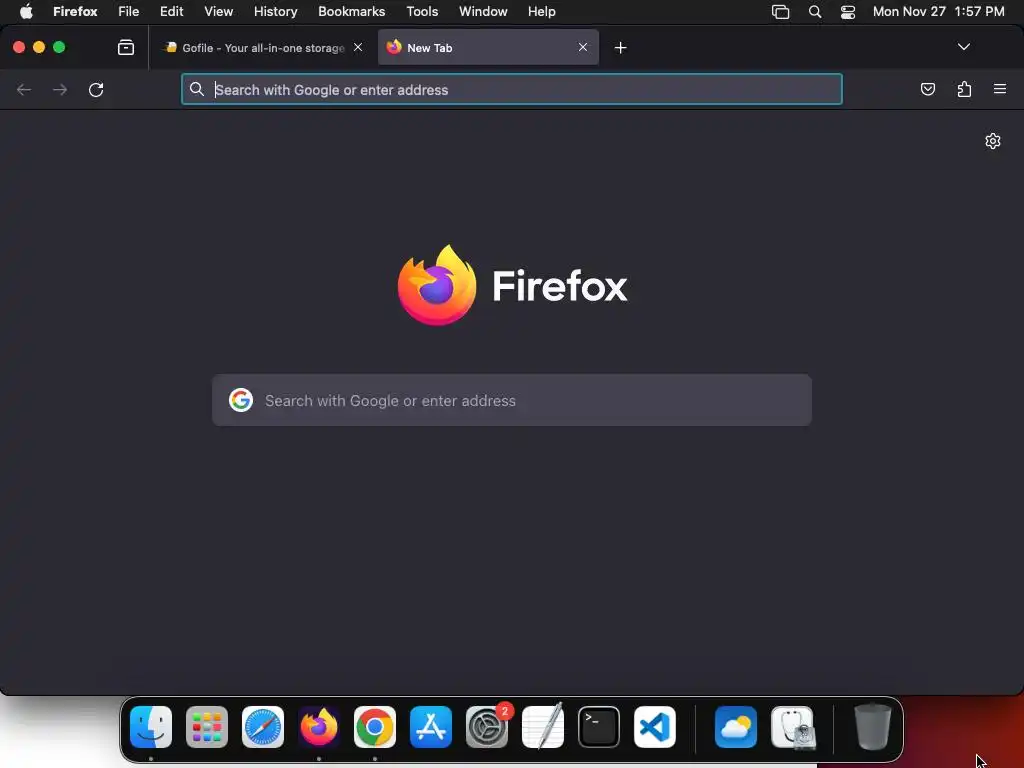Open Launchpad from the Dock
Screen dimensions: 1024x768
point(207,727)
